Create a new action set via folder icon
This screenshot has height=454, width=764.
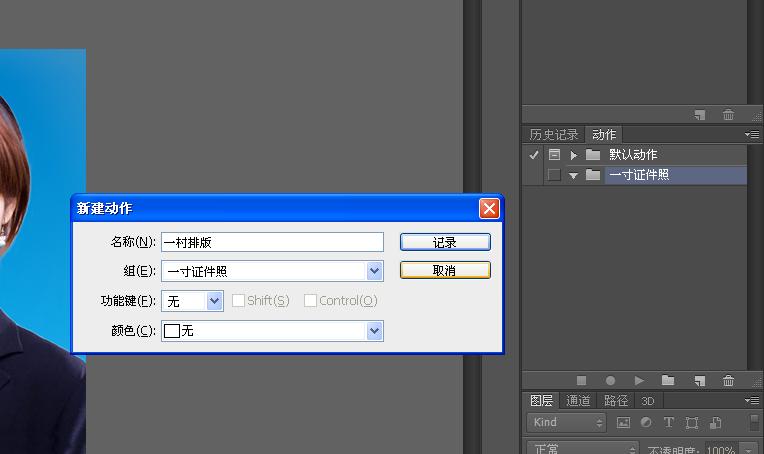click(668, 380)
